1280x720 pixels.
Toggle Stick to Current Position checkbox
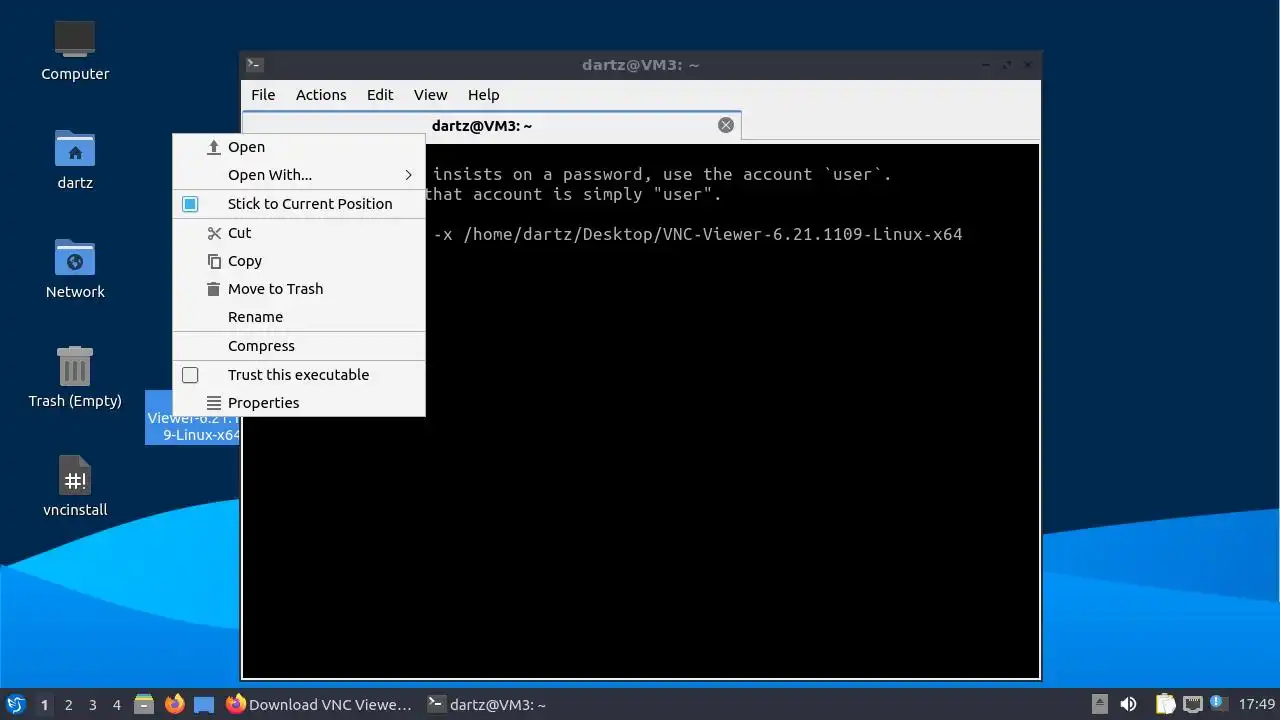click(190, 204)
